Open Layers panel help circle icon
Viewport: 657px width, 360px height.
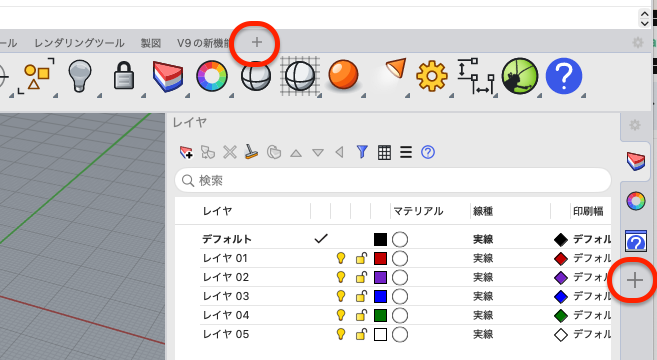click(x=428, y=152)
